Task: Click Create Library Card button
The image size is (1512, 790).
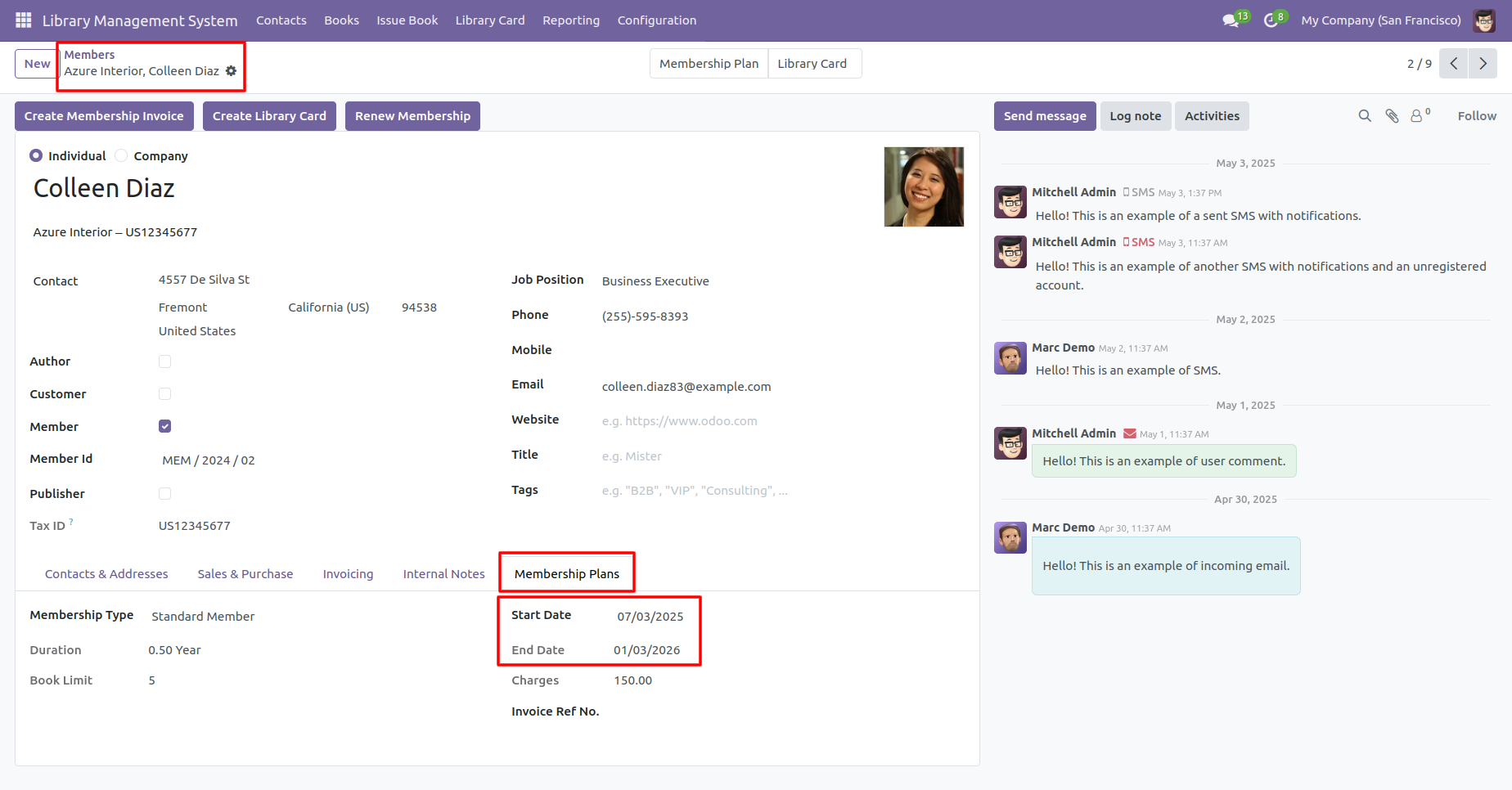Action: [269, 116]
